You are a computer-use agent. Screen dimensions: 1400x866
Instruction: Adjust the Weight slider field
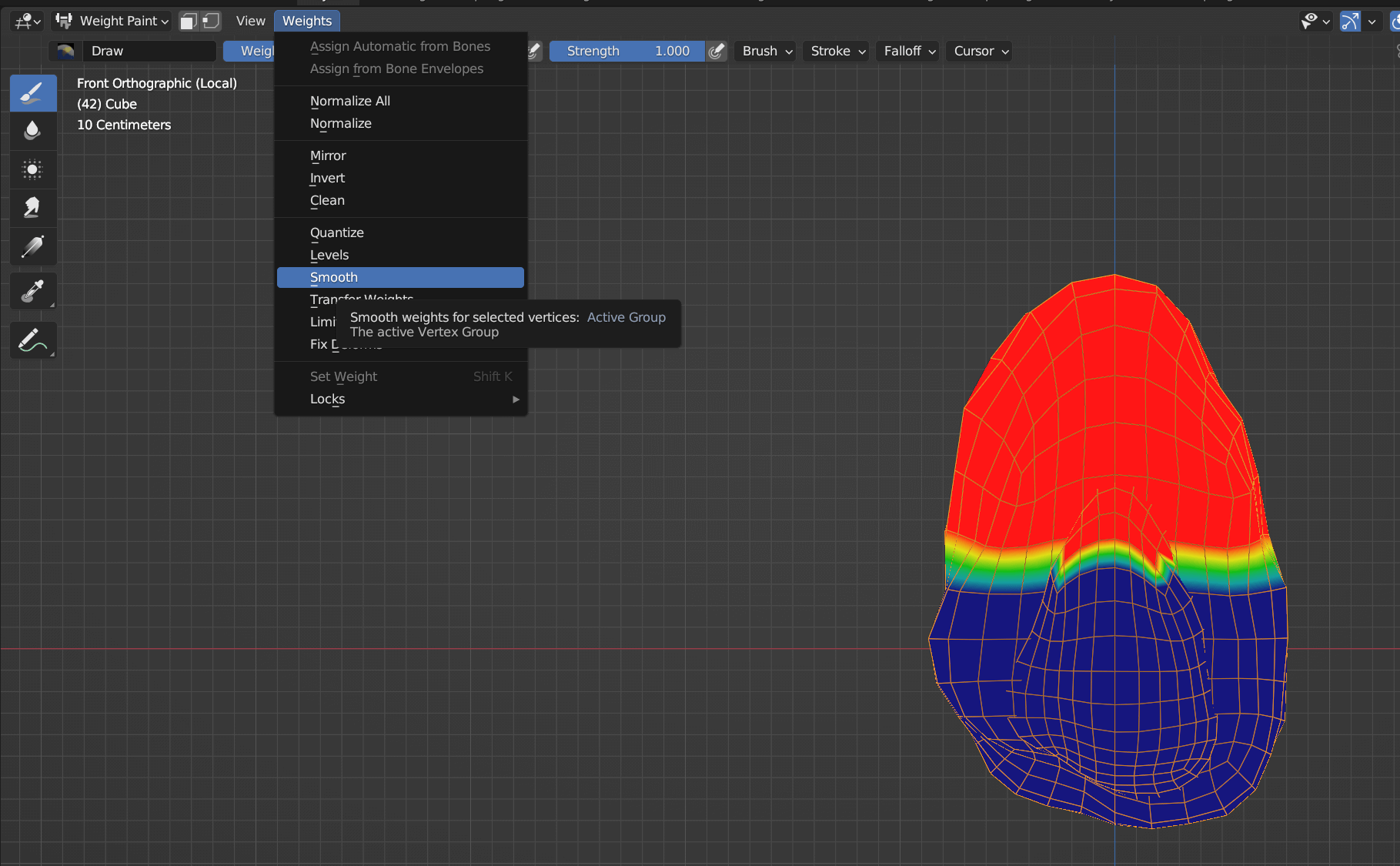[x=249, y=51]
